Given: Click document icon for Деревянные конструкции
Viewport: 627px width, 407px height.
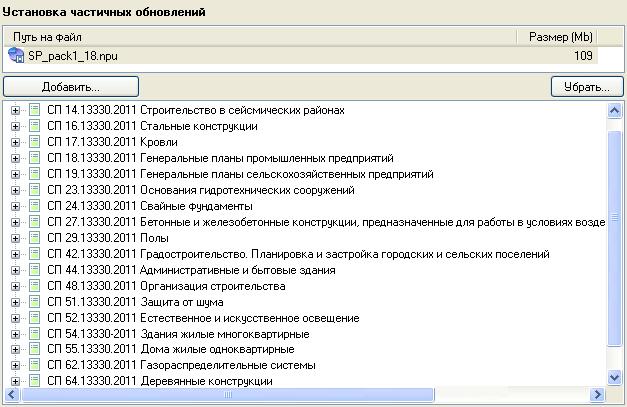Looking at the screenshot, I should click(x=34, y=381).
